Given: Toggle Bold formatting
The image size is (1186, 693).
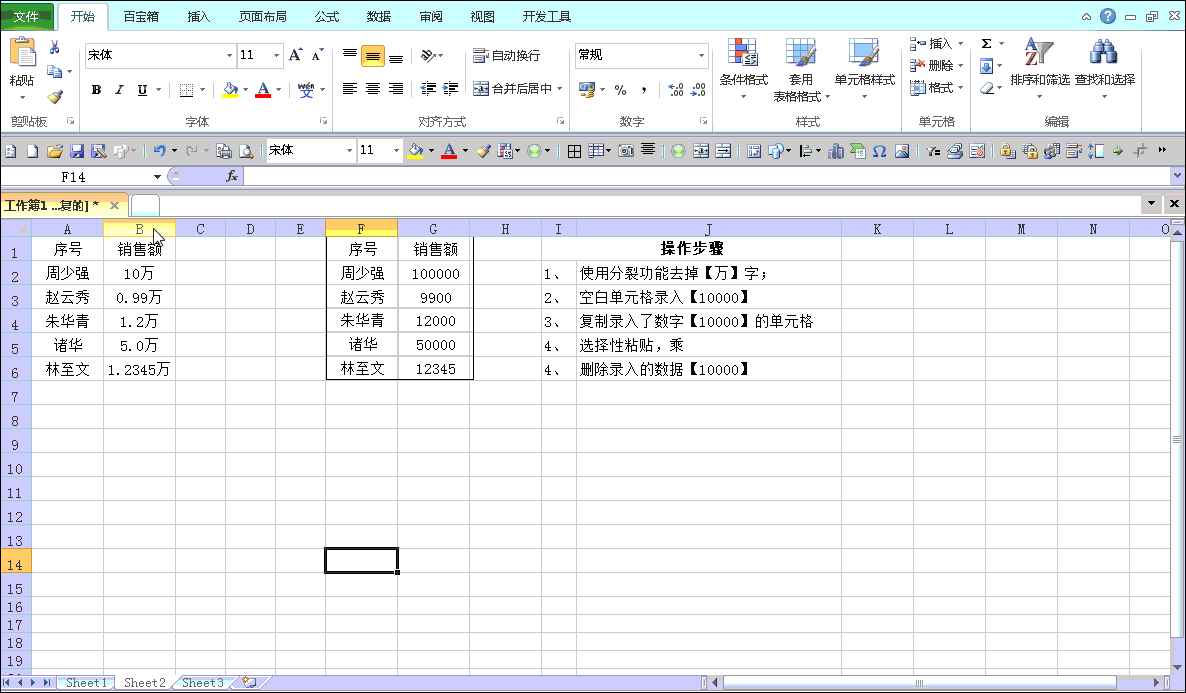Looking at the screenshot, I should [x=96, y=90].
